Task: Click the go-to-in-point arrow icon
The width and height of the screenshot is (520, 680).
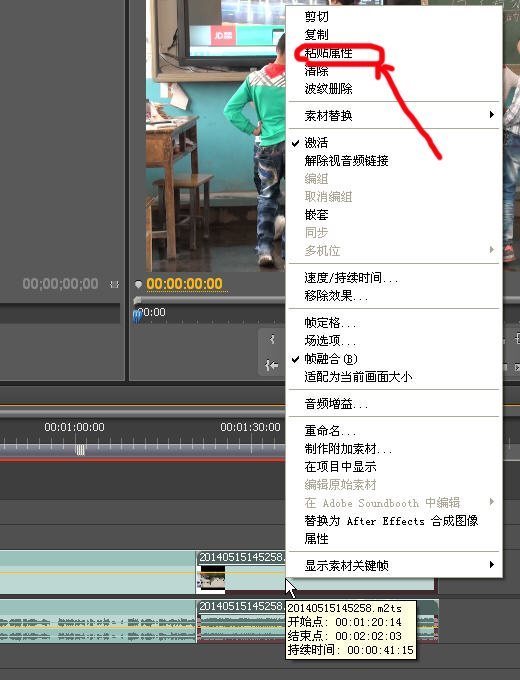Action: click(272, 366)
